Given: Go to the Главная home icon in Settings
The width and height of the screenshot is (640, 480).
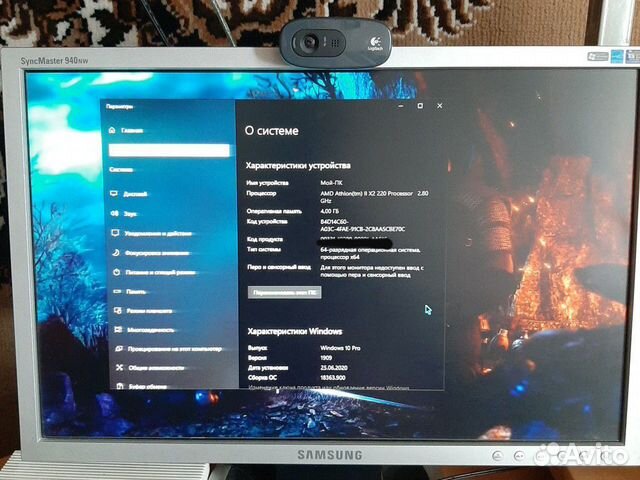Looking at the screenshot, I should 112,130.
